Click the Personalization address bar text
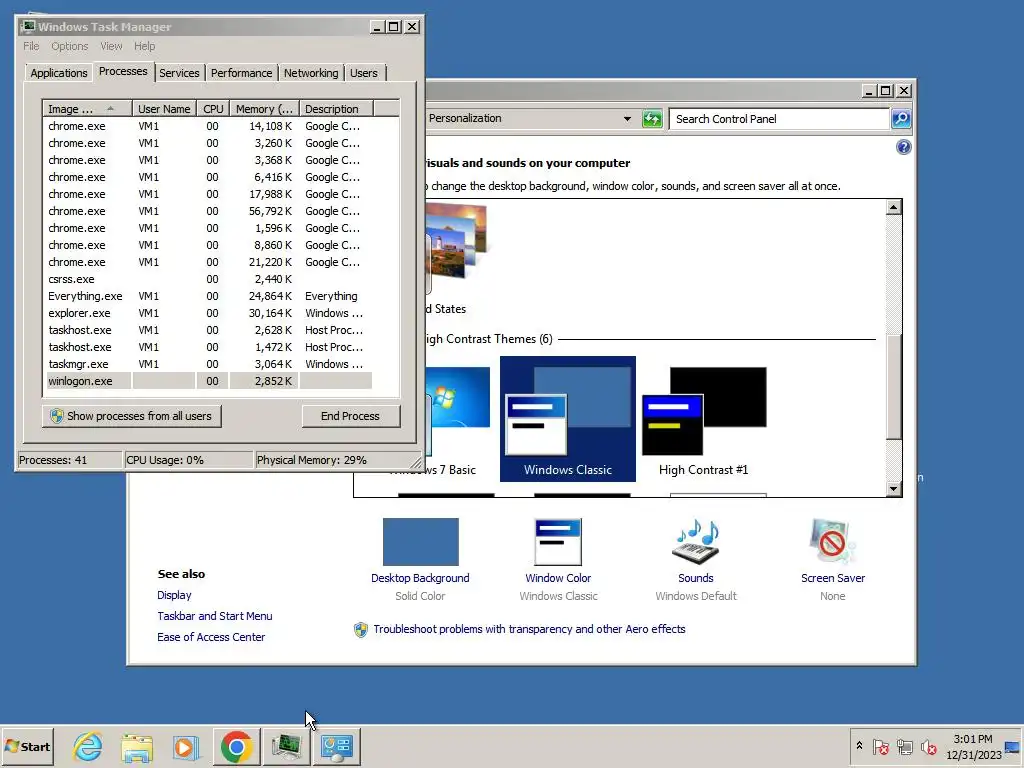This screenshot has height=768, width=1024. (x=465, y=118)
